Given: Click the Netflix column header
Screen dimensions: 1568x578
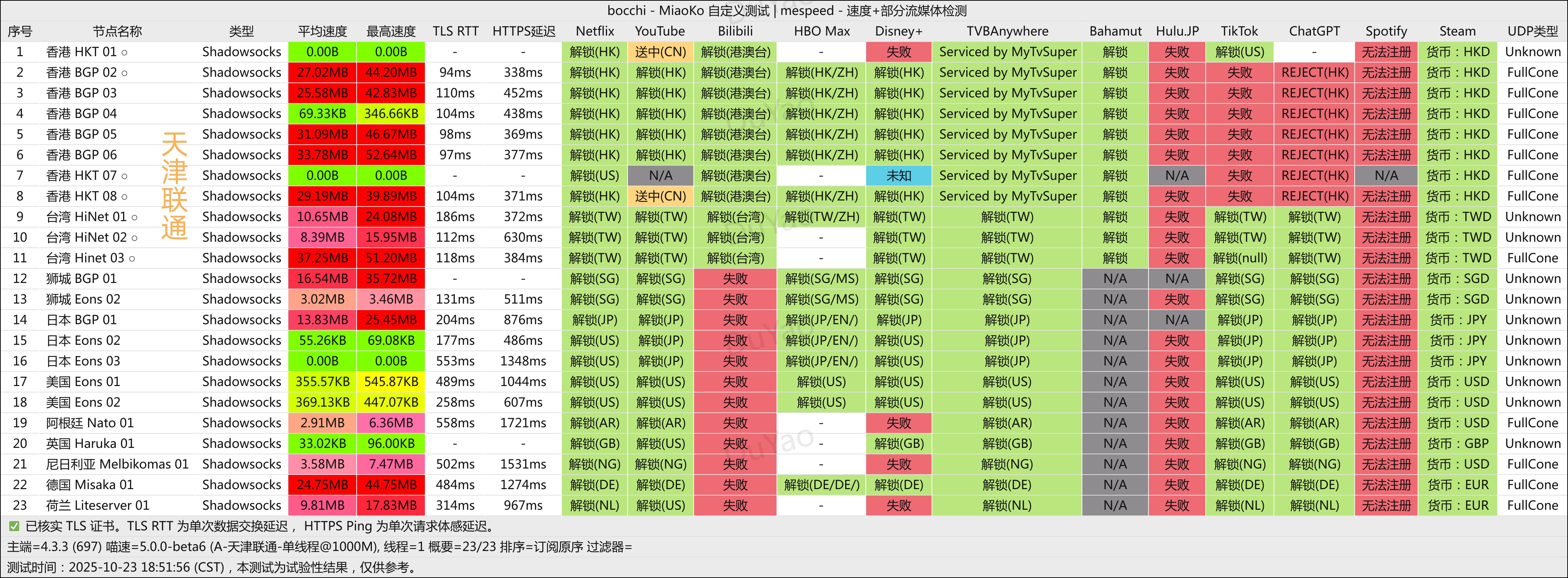Looking at the screenshot, I should click(595, 31).
